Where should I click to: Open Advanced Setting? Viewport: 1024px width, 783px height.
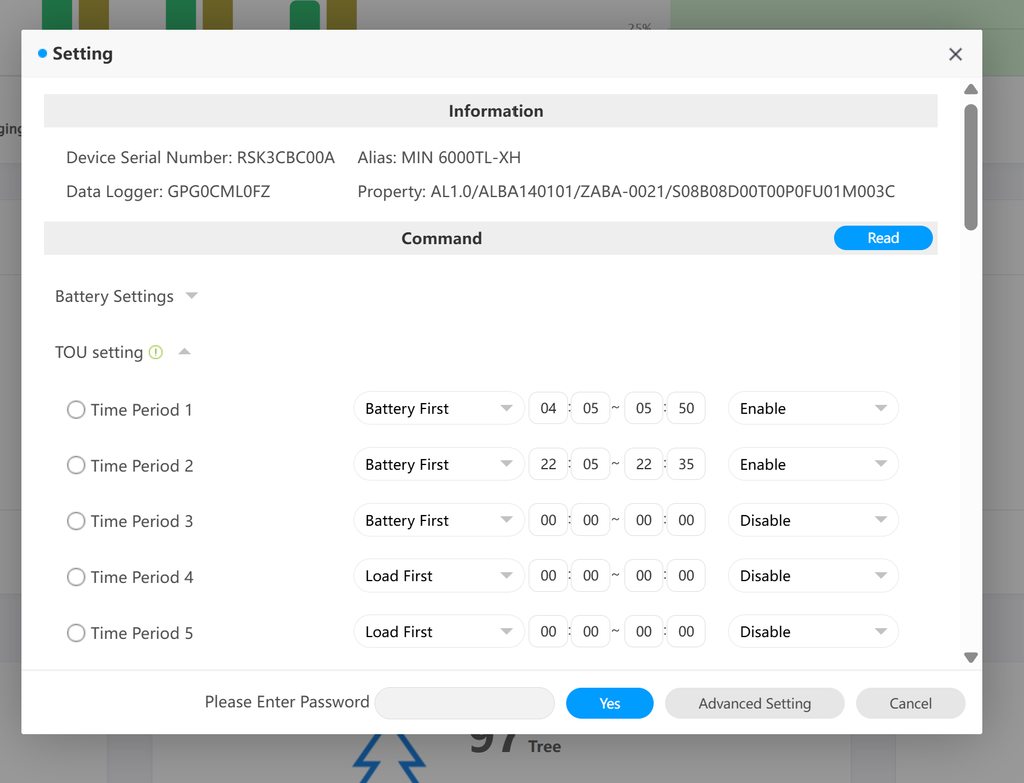pyautogui.click(x=754, y=703)
